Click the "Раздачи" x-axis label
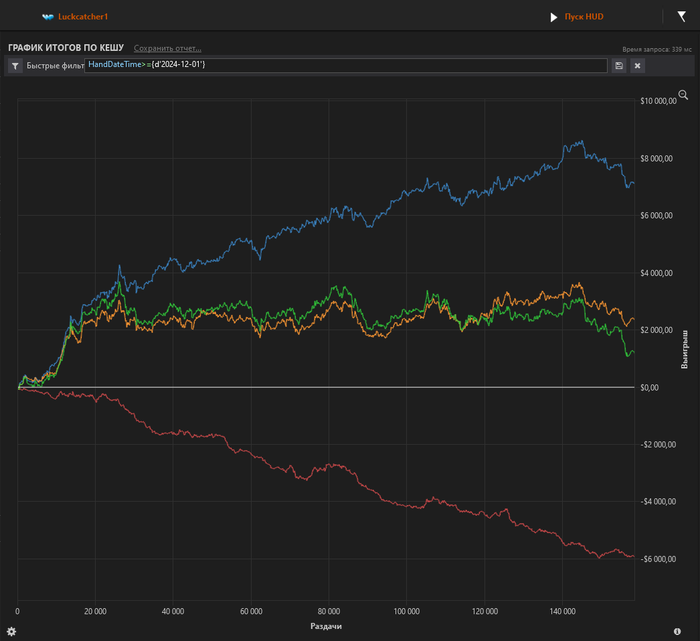The image size is (700, 641). [326, 626]
